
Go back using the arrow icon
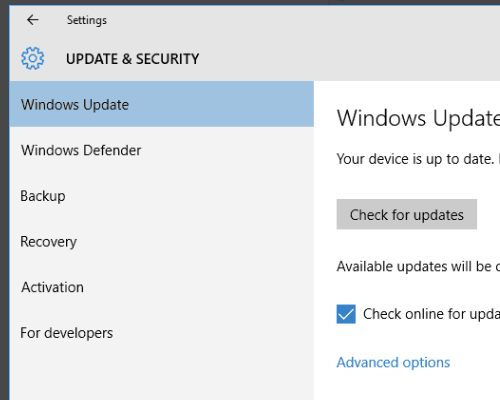coord(33,20)
